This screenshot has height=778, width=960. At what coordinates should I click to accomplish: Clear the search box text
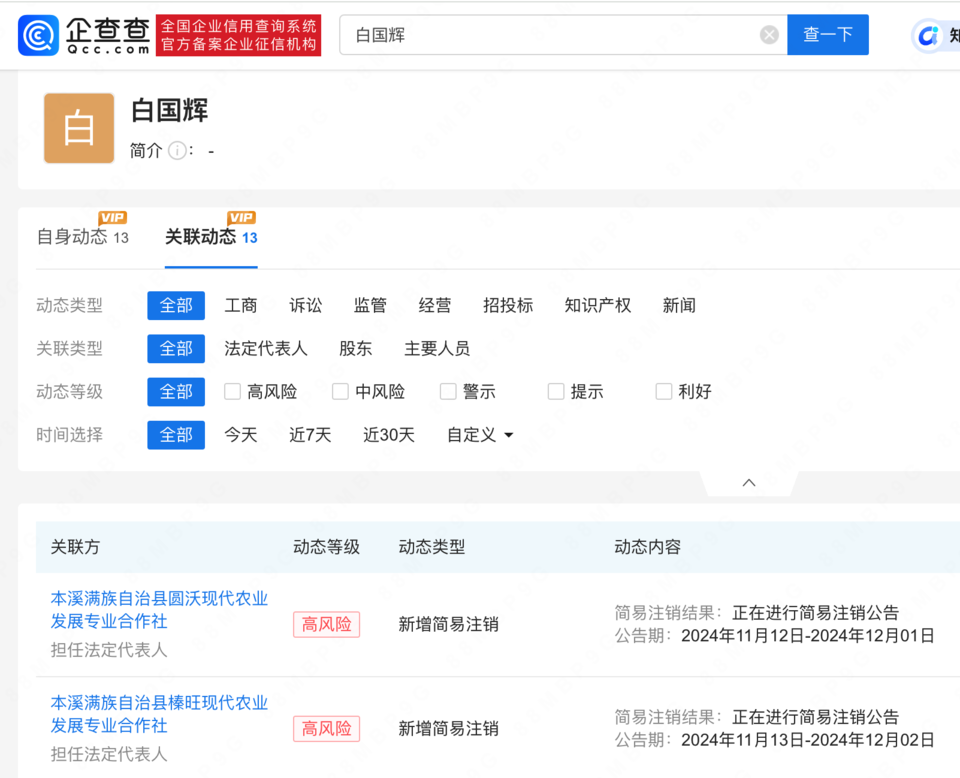click(x=769, y=35)
